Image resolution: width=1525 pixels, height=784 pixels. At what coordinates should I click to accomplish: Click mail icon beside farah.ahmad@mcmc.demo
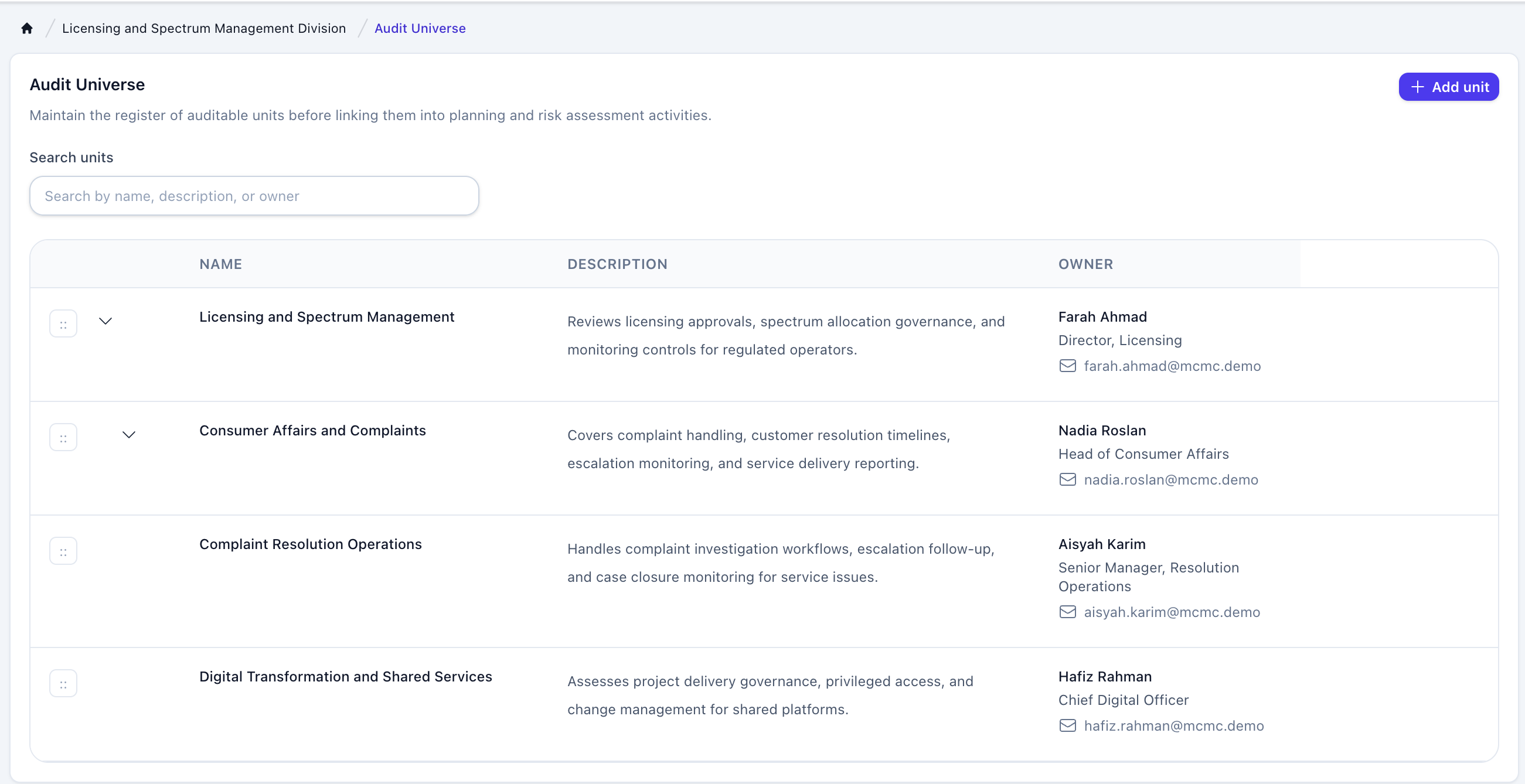[1067, 366]
